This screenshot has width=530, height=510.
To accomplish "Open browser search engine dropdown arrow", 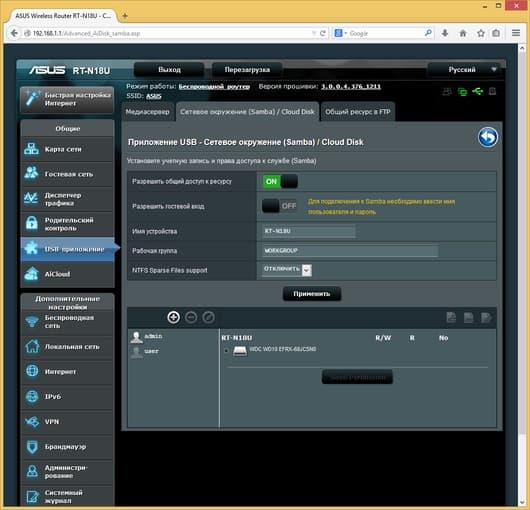I will pyautogui.click(x=345, y=33).
